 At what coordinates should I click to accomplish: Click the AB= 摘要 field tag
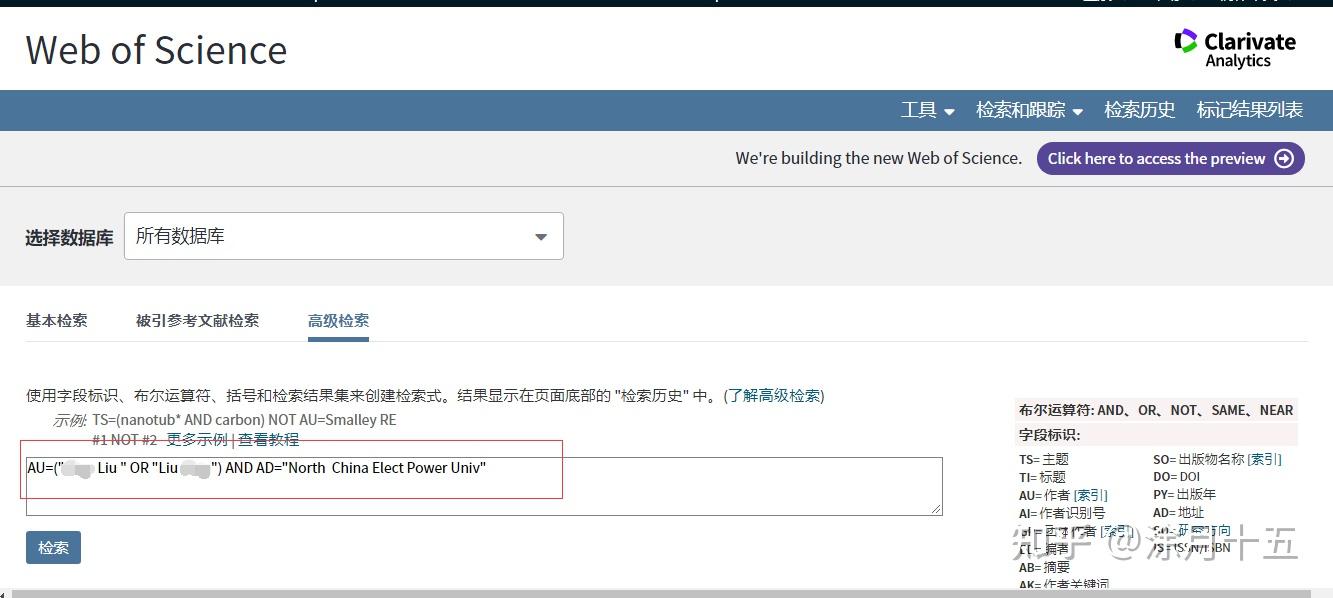[x=1044, y=567]
